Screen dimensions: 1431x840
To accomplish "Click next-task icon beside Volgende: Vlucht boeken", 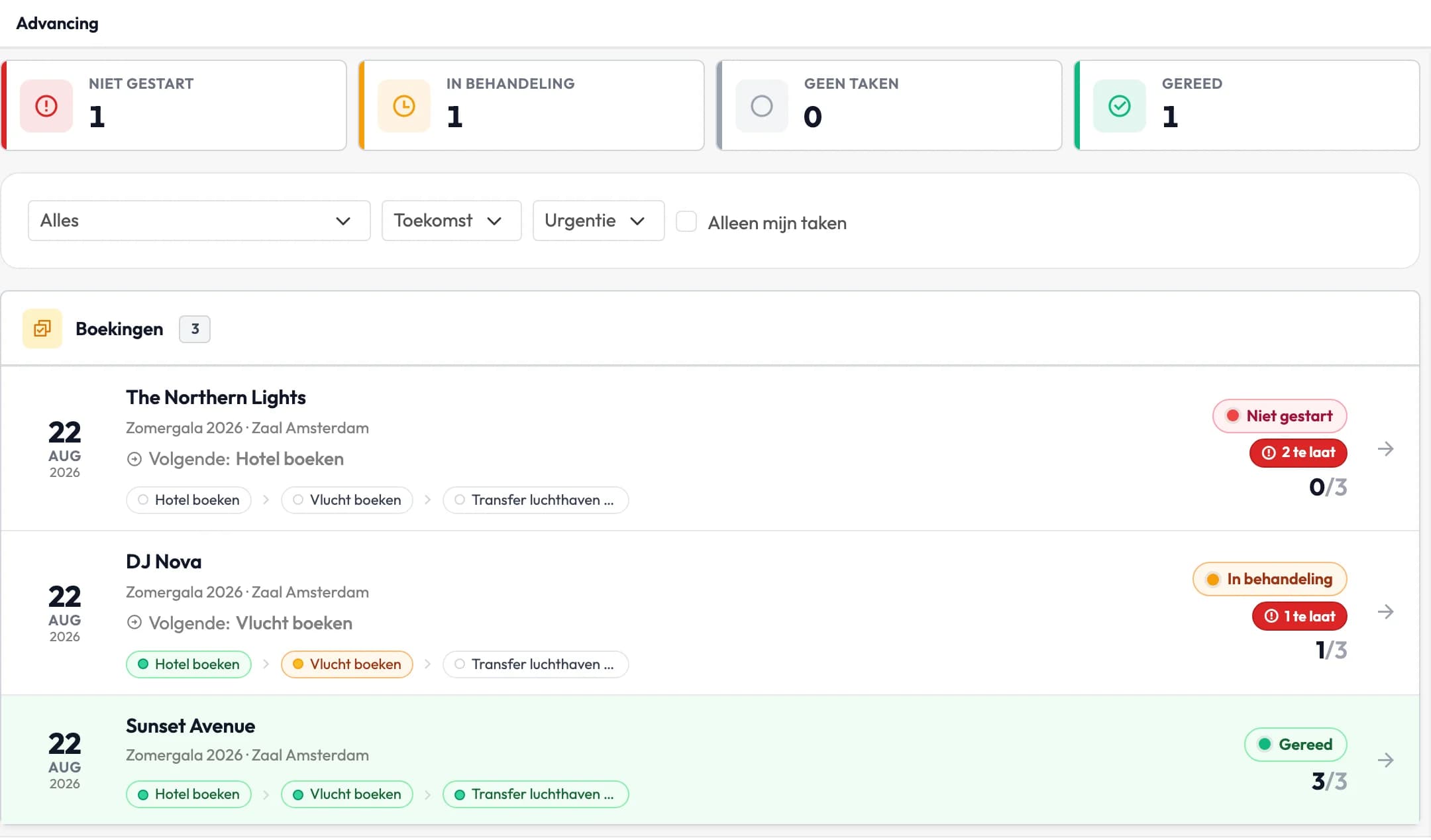I will tap(134, 623).
